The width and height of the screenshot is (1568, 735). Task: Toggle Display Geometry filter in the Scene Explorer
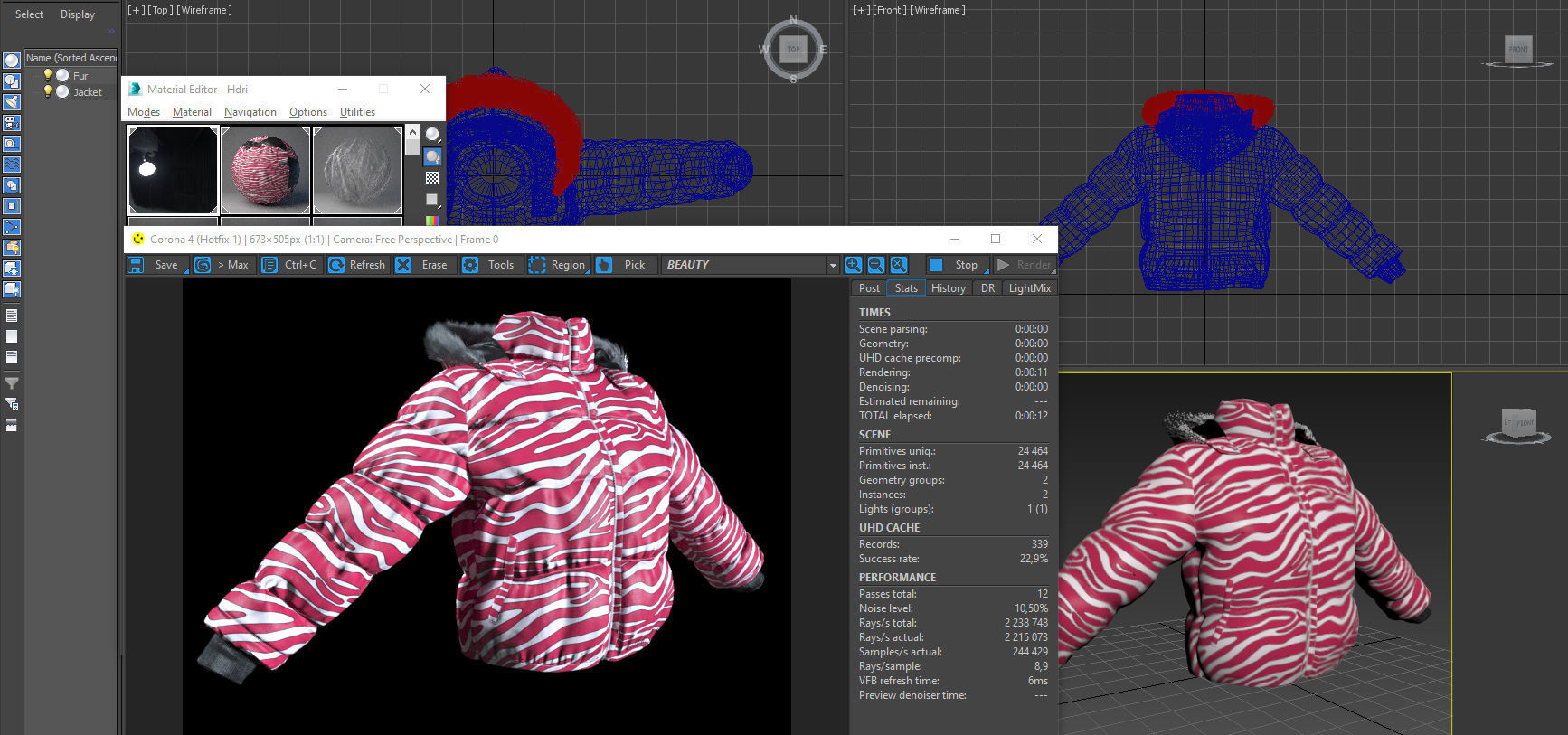click(x=12, y=61)
